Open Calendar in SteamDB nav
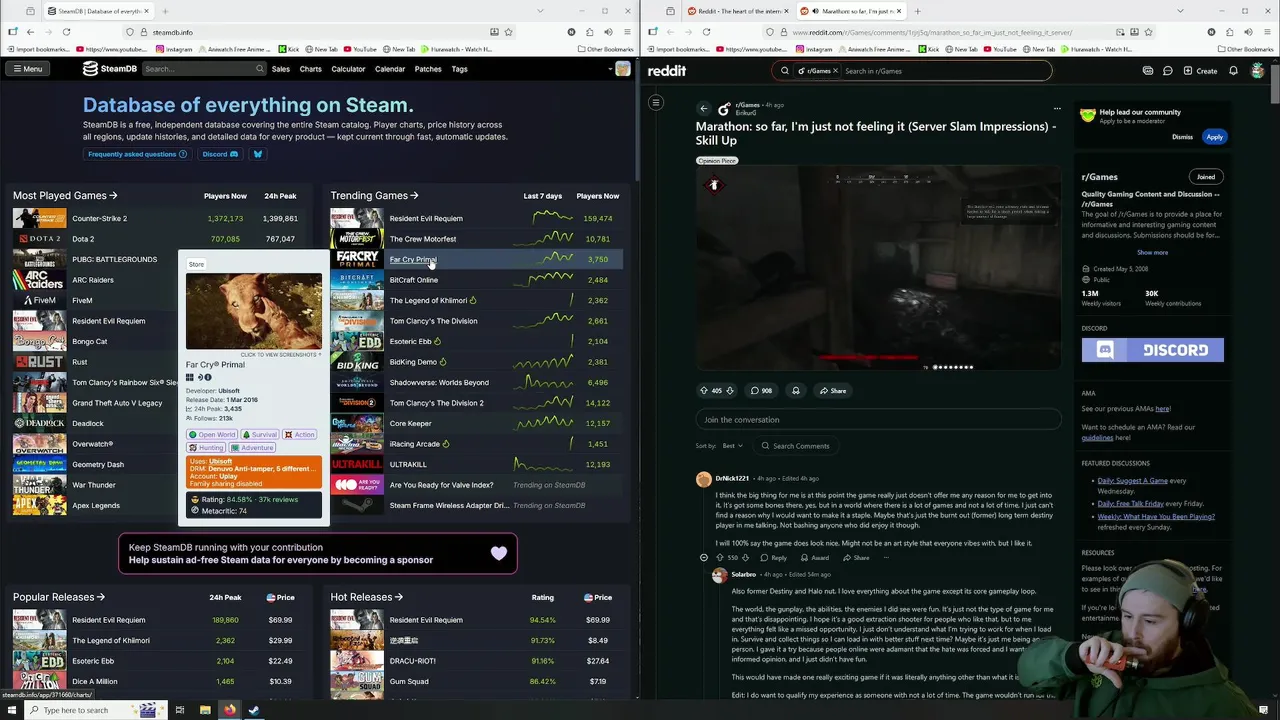Screen dimensions: 1280x720 coord(390,69)
